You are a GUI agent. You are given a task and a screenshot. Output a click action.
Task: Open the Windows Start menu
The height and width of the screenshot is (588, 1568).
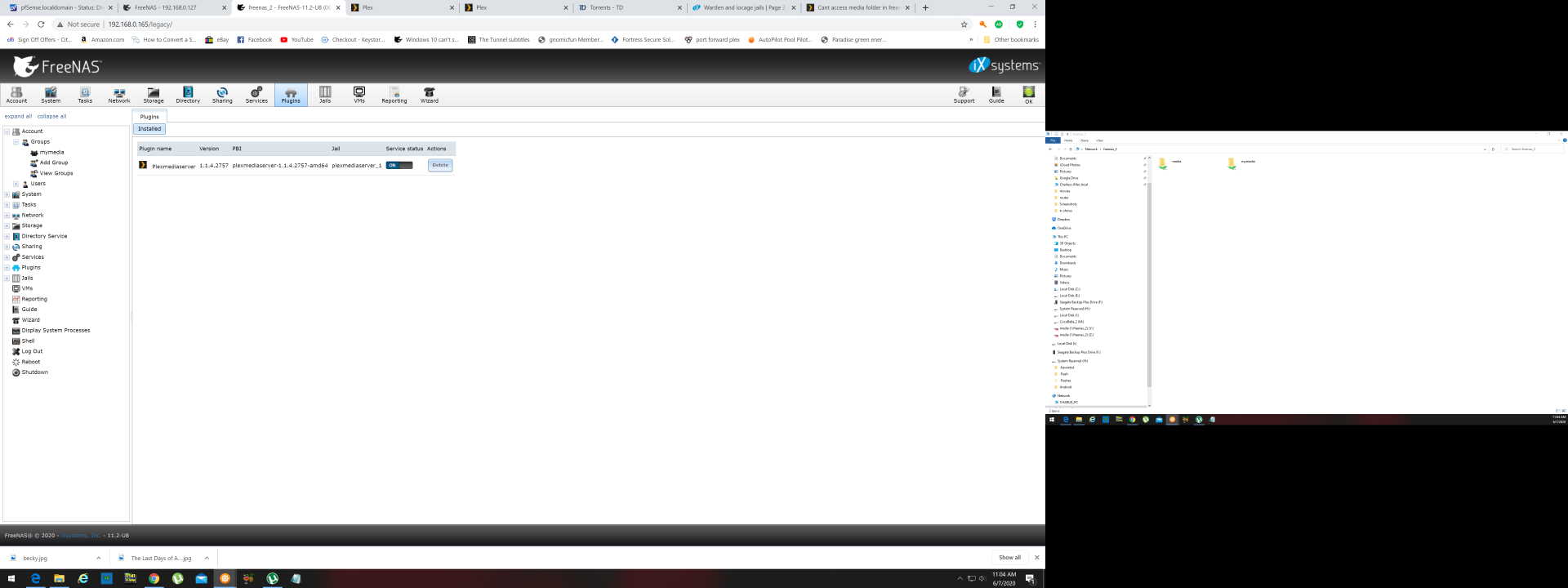(11, 578)
